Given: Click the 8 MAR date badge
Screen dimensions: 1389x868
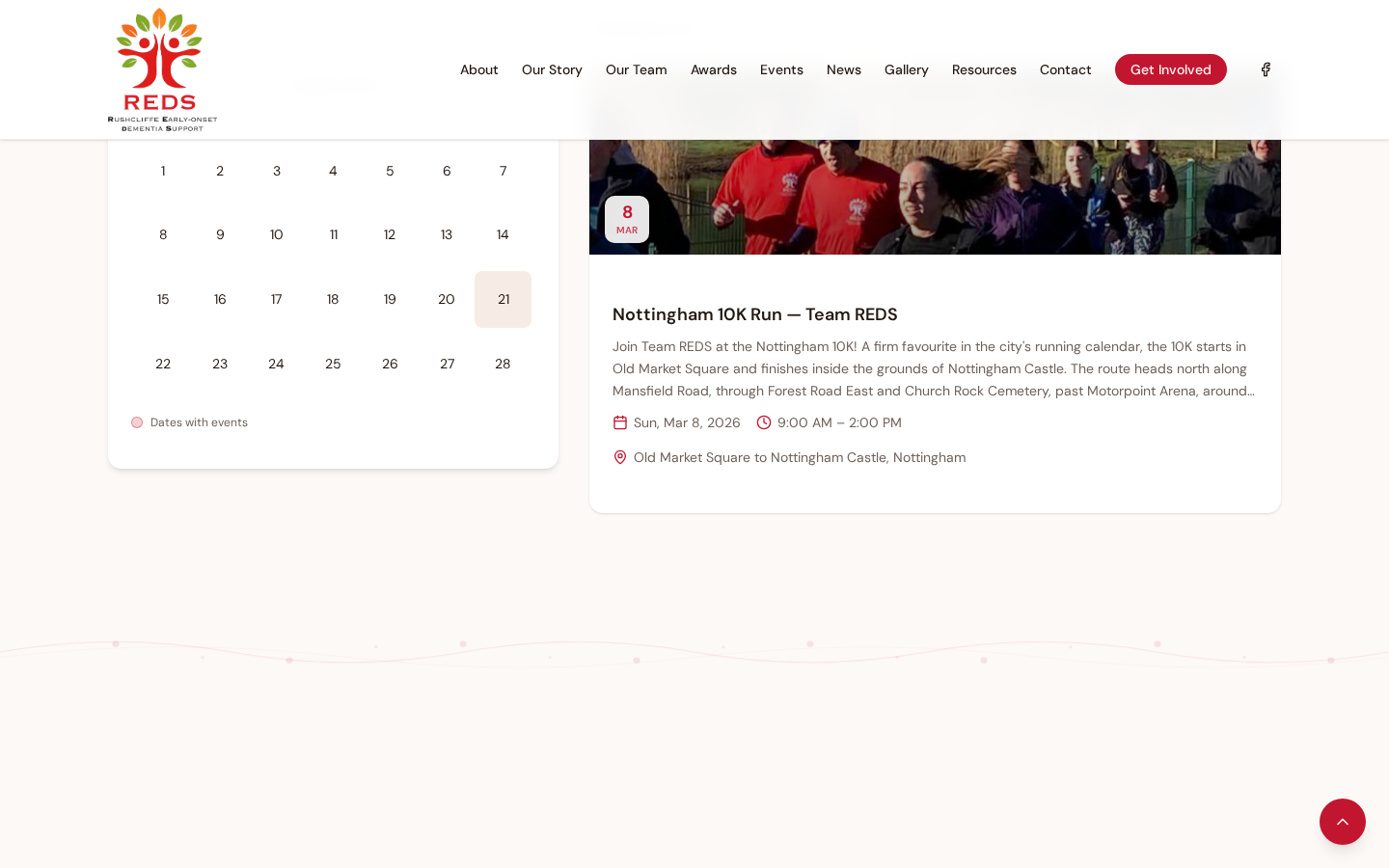Looking at the screenshot, I should tap(627, 219).
